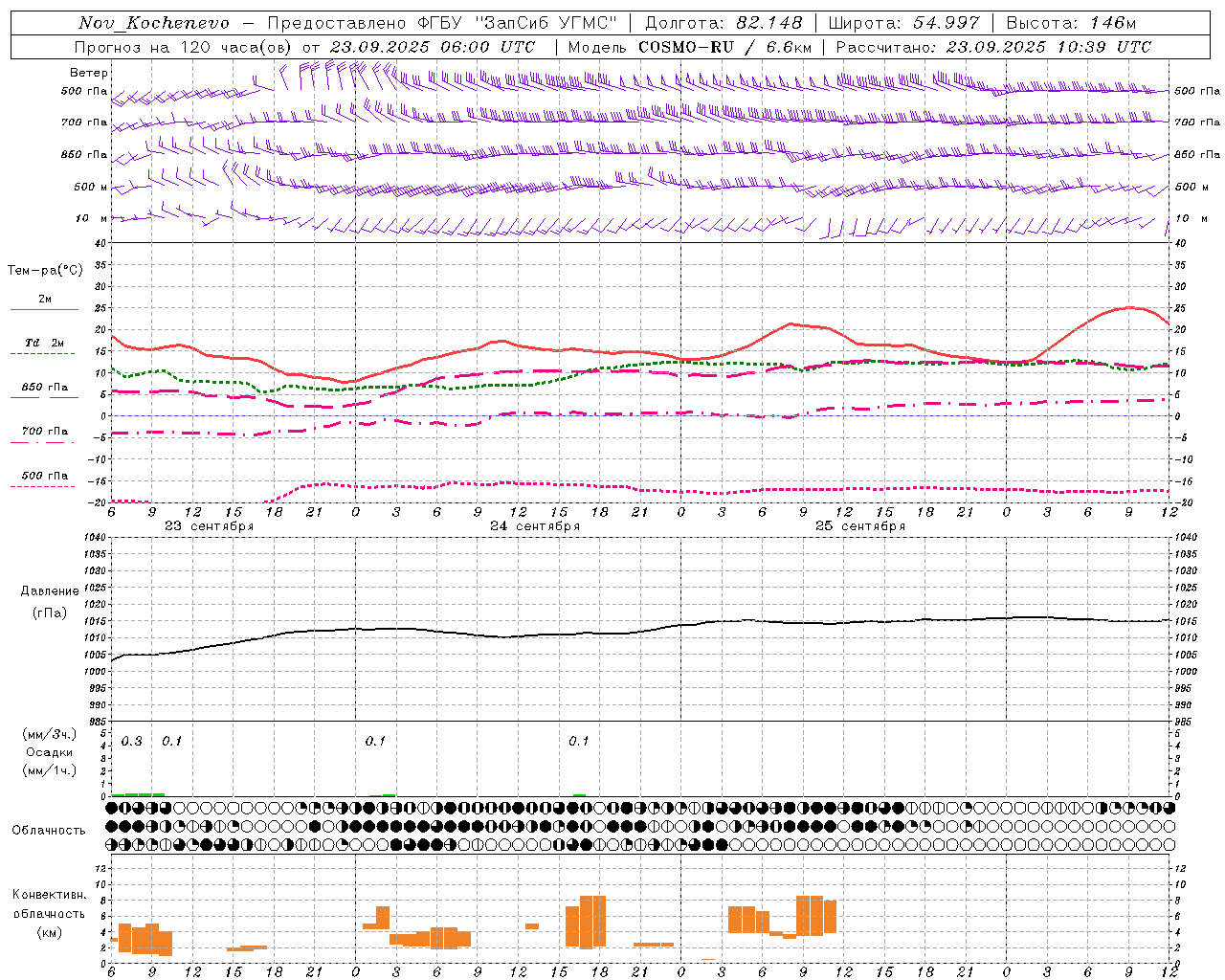Click the red line sample under the 2м legend

pos(44,309)
